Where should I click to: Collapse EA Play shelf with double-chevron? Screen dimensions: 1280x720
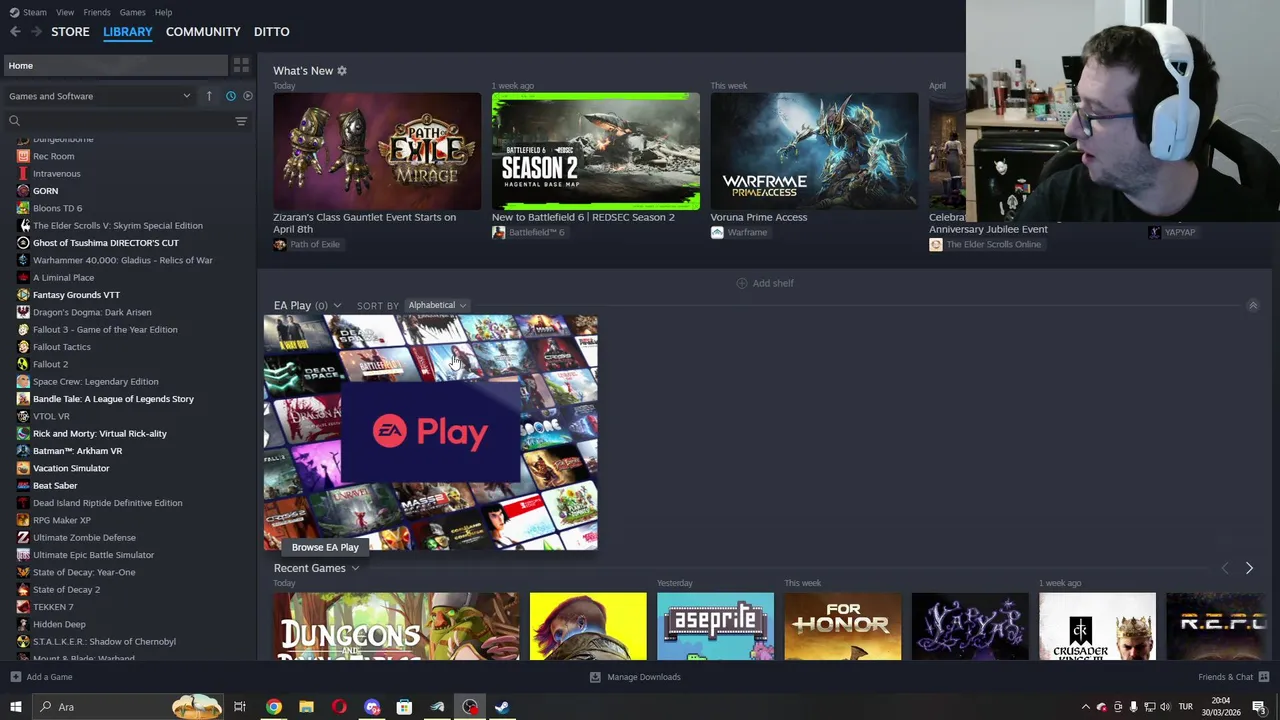coord(1253,305)
